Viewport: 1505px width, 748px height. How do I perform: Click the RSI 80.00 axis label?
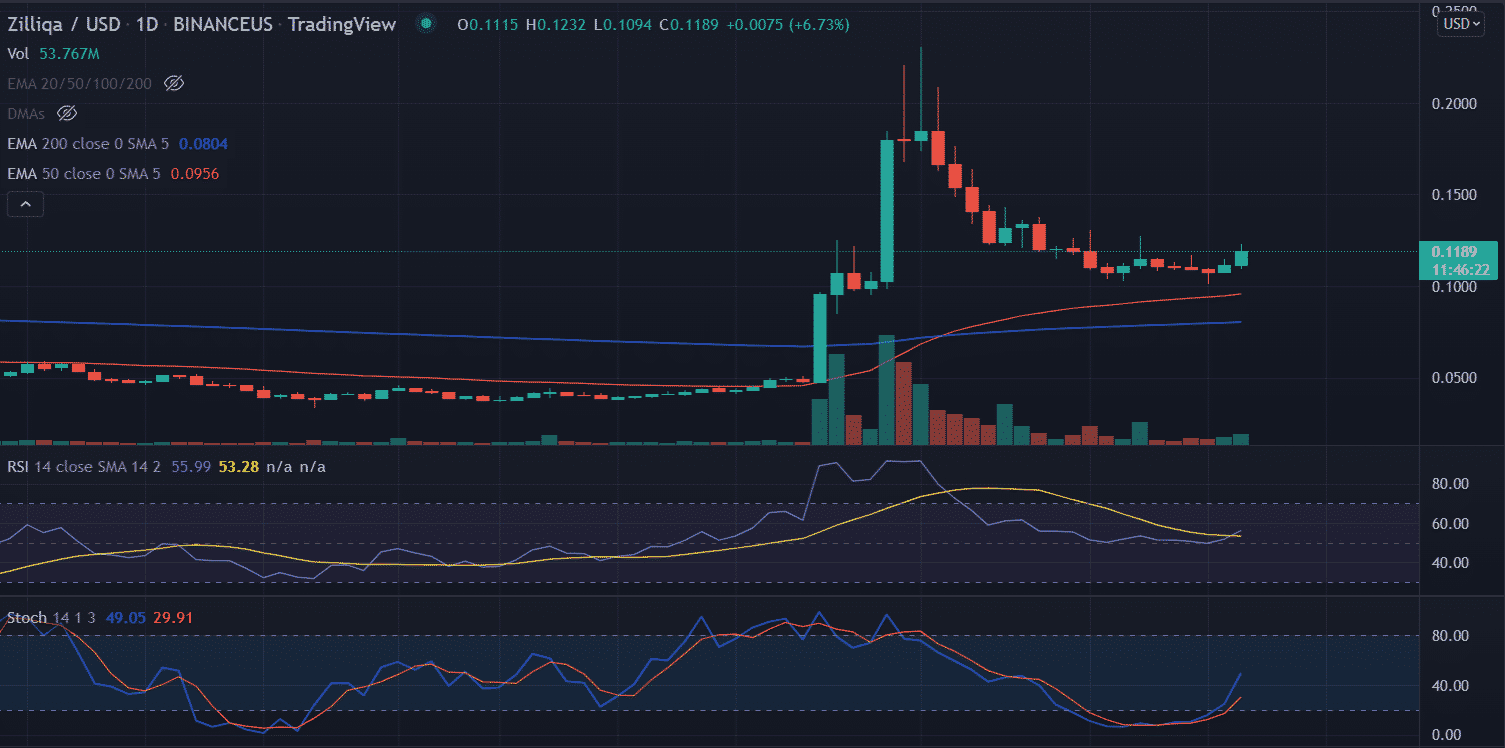tap(1449, 484)
